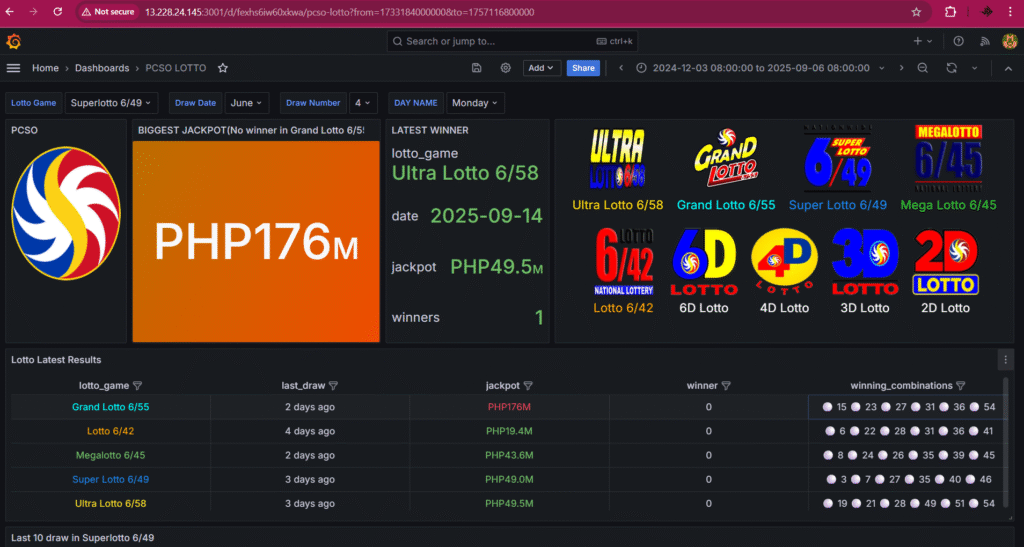Open dashboard settings gear
Screen dimensions: 1024x547
coord(505,68)
